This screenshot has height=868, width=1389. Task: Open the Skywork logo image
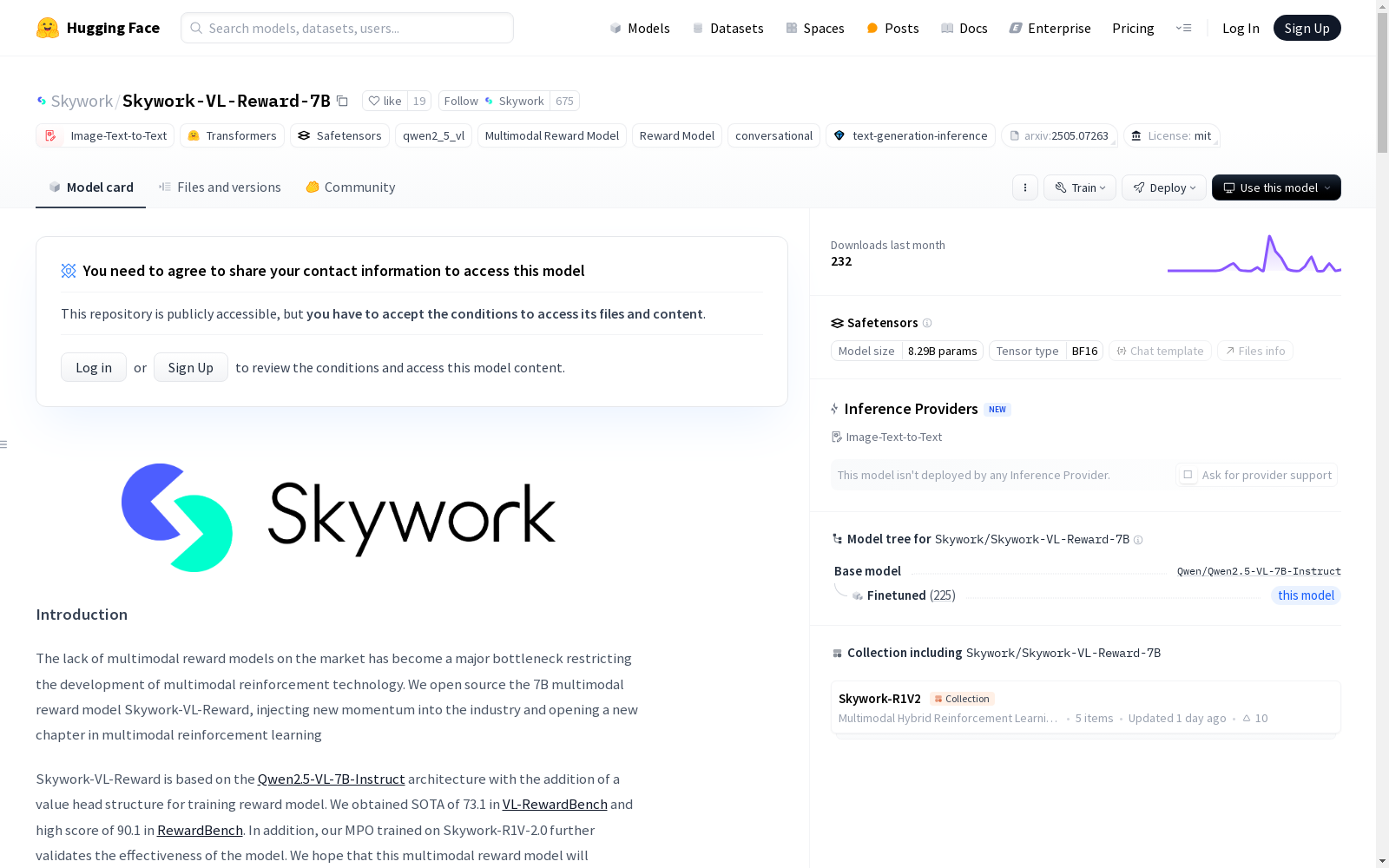339,517
